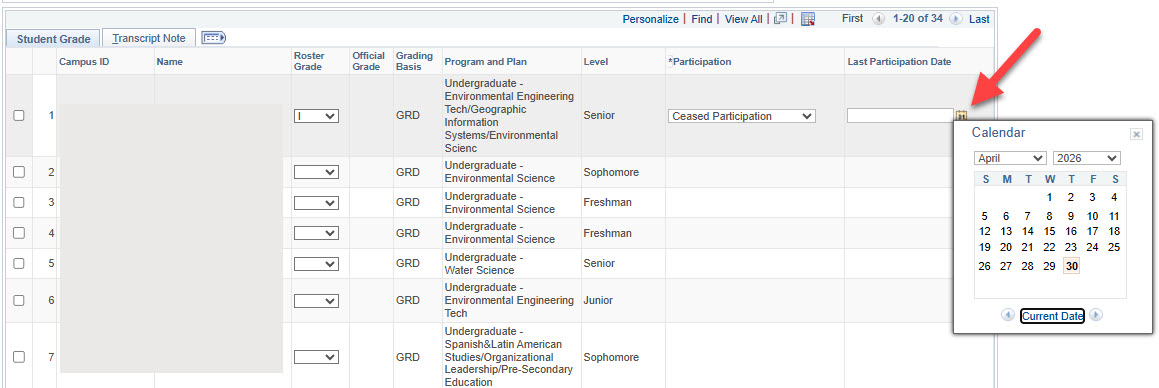Click the Campus ID column header

coord(84,61)
